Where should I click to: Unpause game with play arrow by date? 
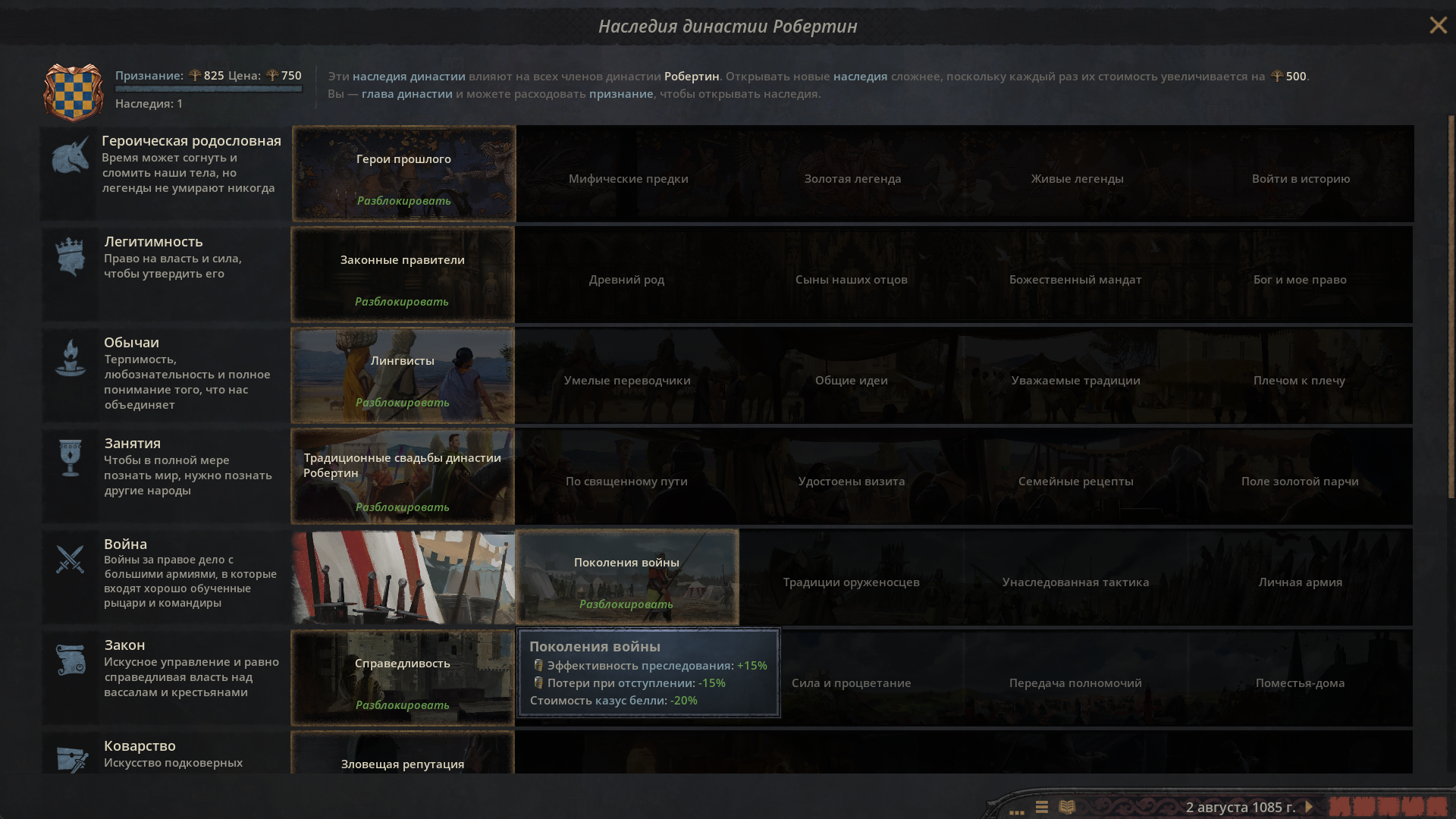pyautogui.click(x=1308, y=807)
